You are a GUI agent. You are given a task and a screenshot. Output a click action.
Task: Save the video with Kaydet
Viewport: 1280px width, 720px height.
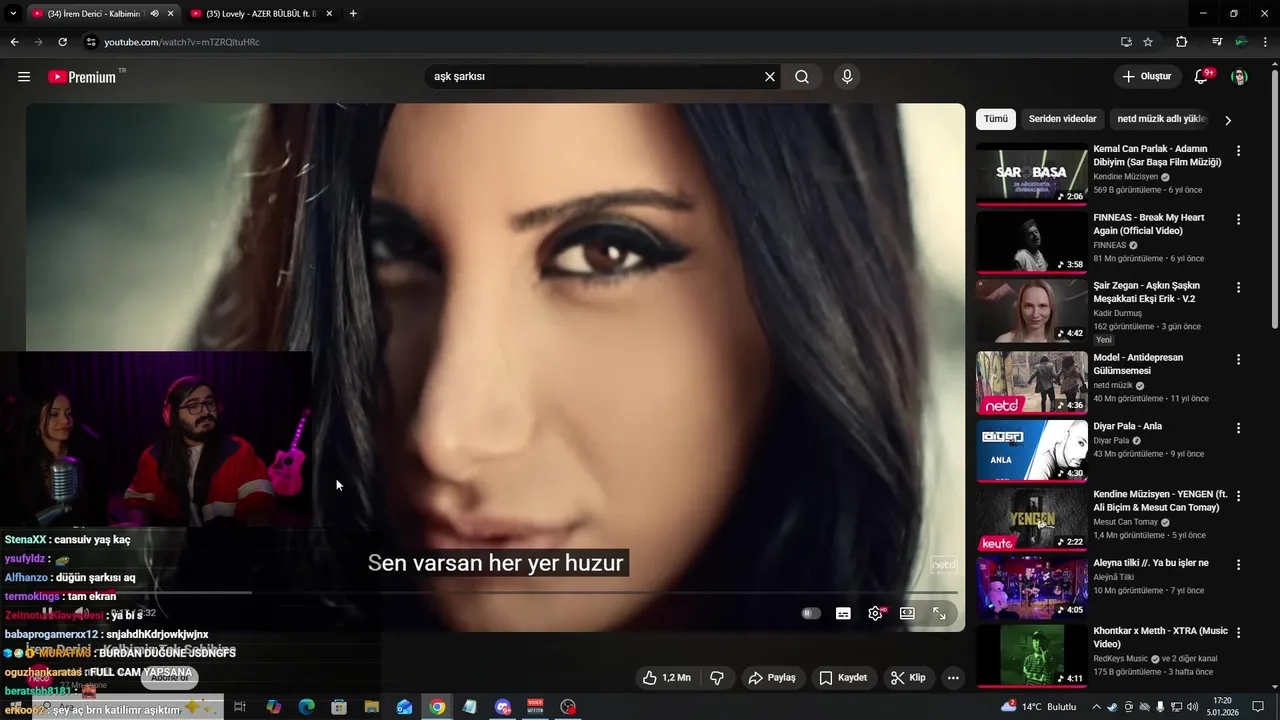click(x=843, y=677)
